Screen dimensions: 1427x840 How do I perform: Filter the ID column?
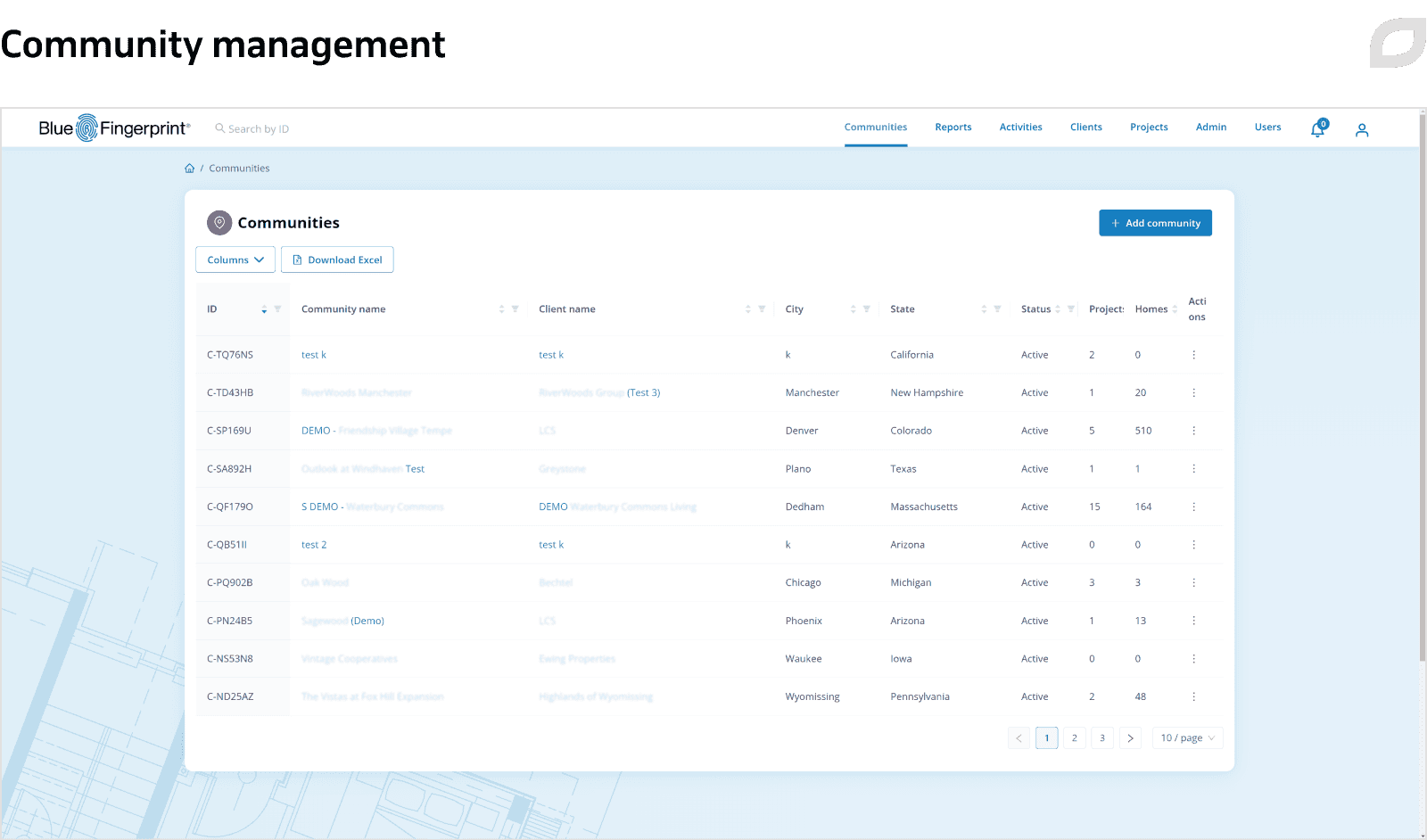(x=277, y=309)
